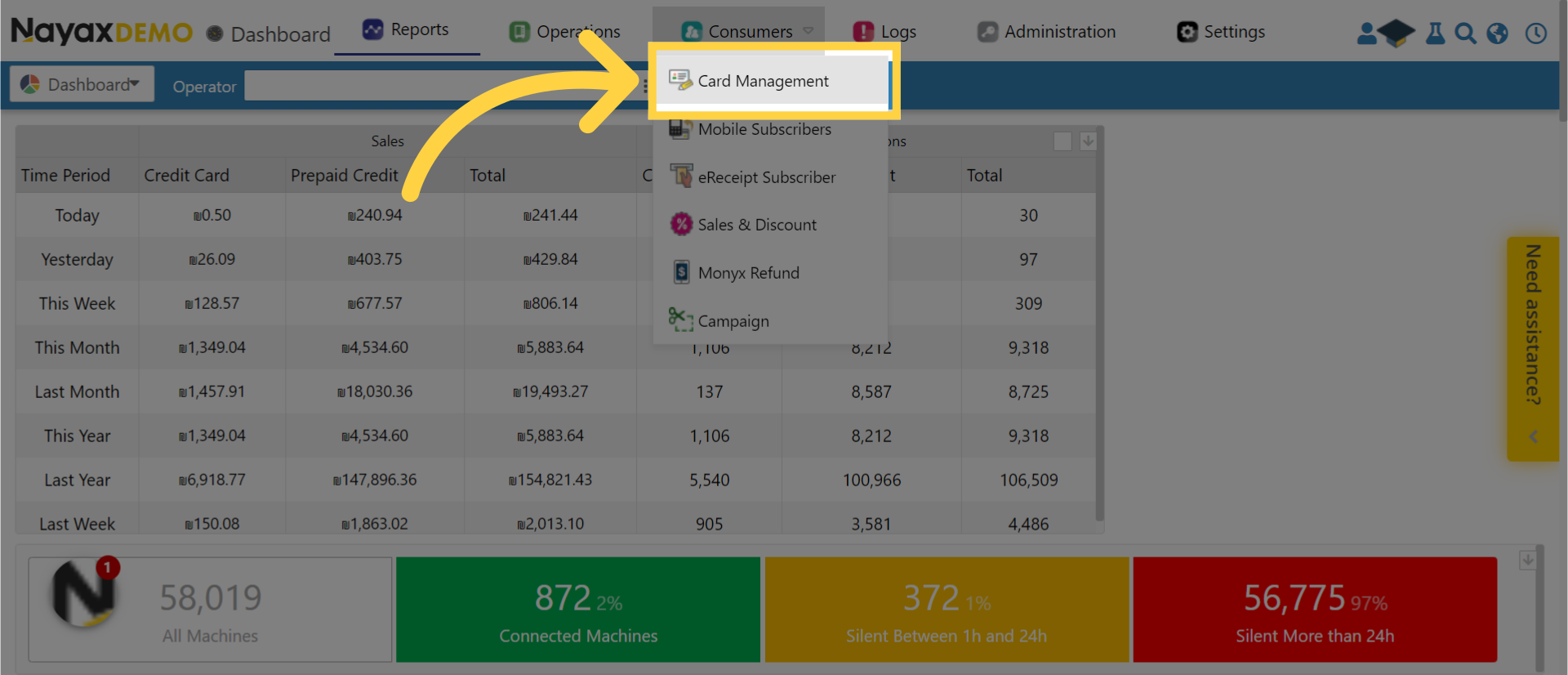Expand the Dashboard dropdown button

pos(82,84)
